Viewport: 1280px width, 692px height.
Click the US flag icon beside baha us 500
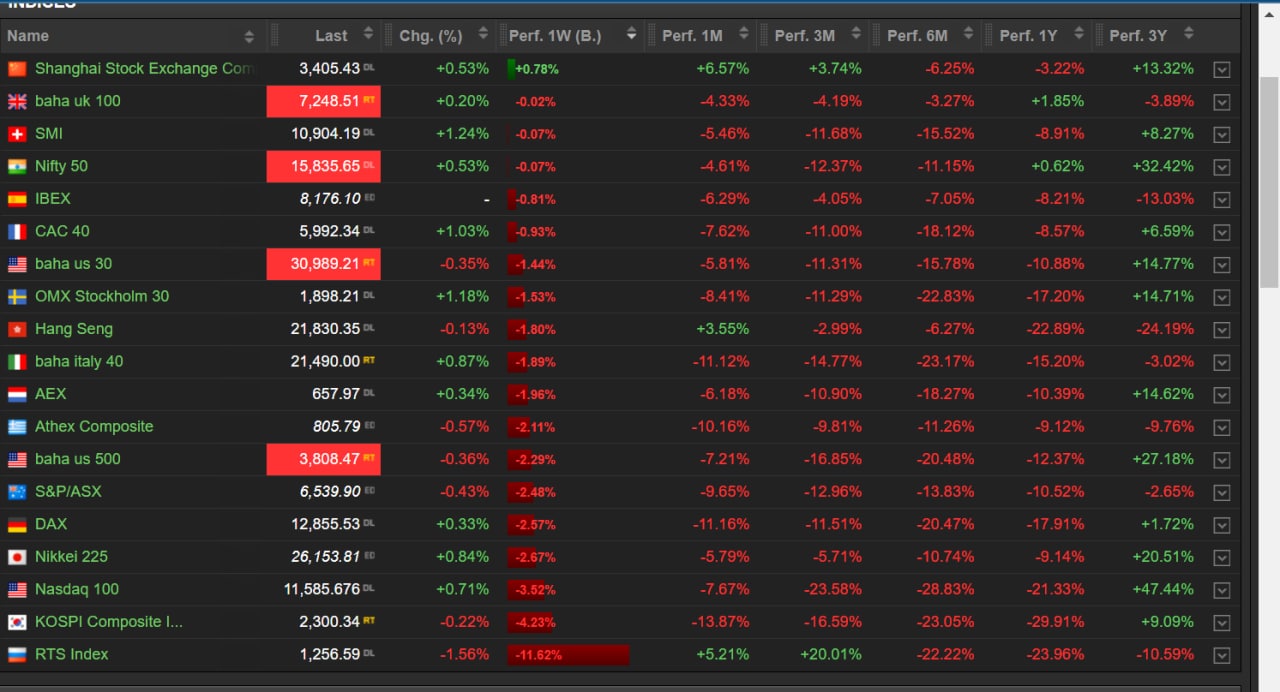point(17,459)
